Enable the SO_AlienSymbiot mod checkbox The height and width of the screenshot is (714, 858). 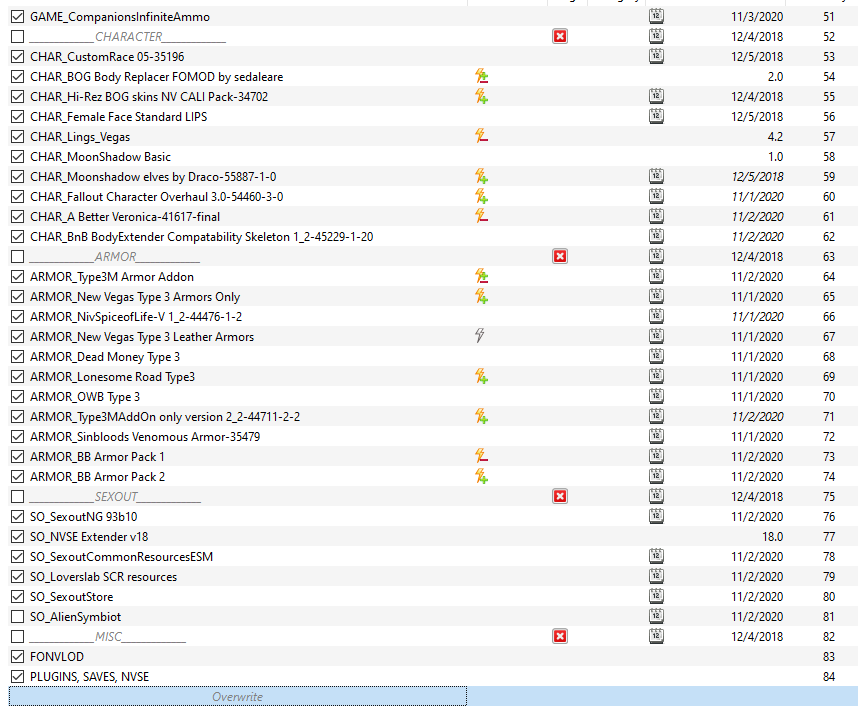tap(18, 617)
